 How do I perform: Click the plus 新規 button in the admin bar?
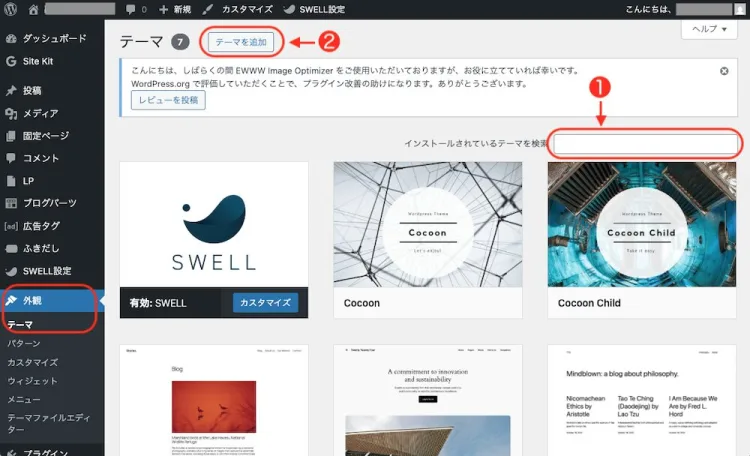(x=175, y=9)
